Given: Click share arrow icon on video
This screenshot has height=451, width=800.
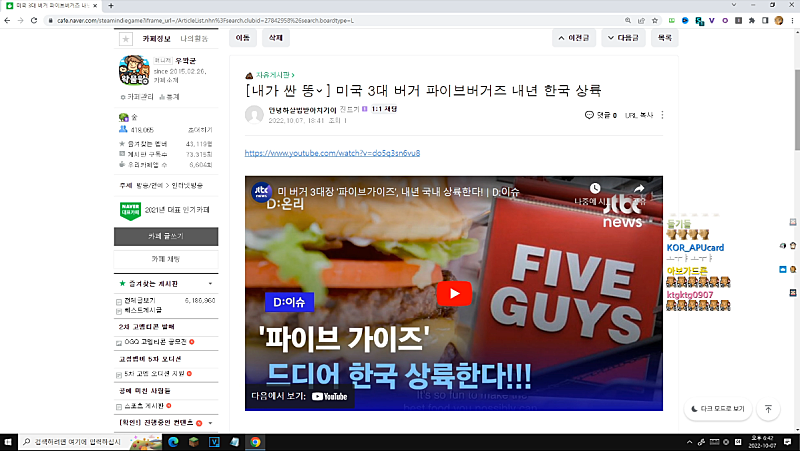Looking at the screenshot, I should click(x=639, y=189).
